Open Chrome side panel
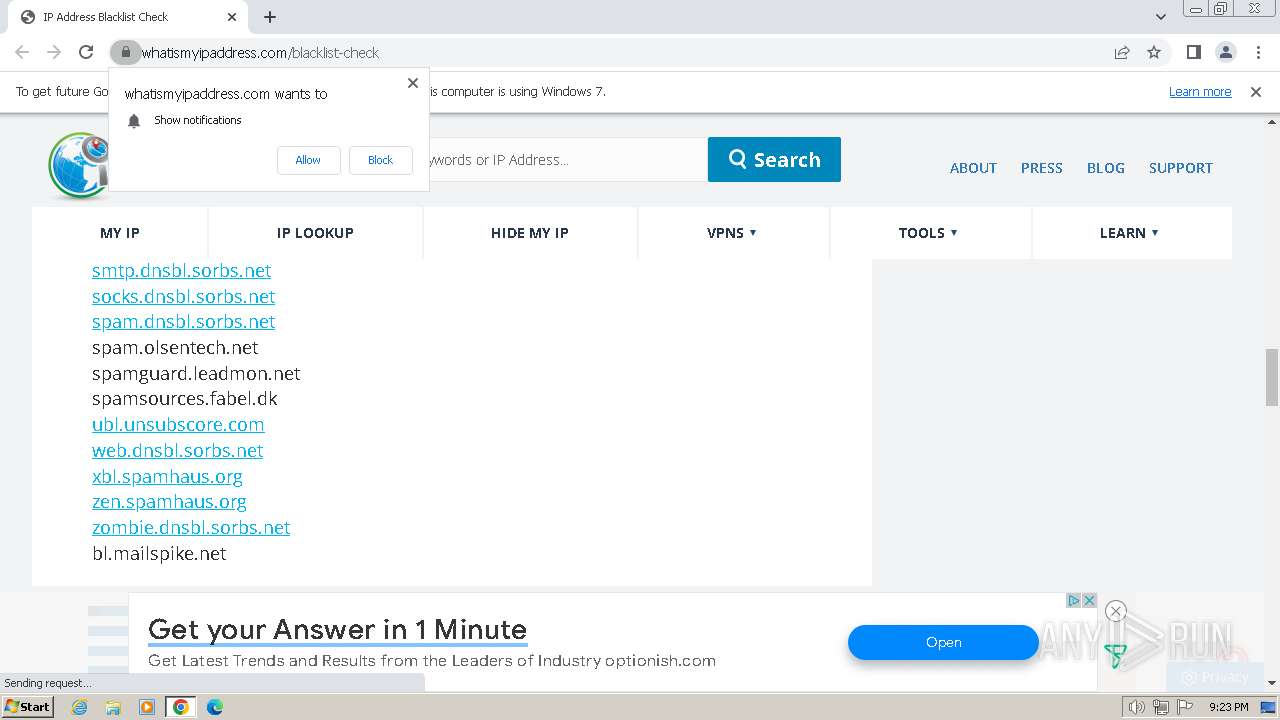This screenshot has height=720, width=1280. coord(1193,52)
